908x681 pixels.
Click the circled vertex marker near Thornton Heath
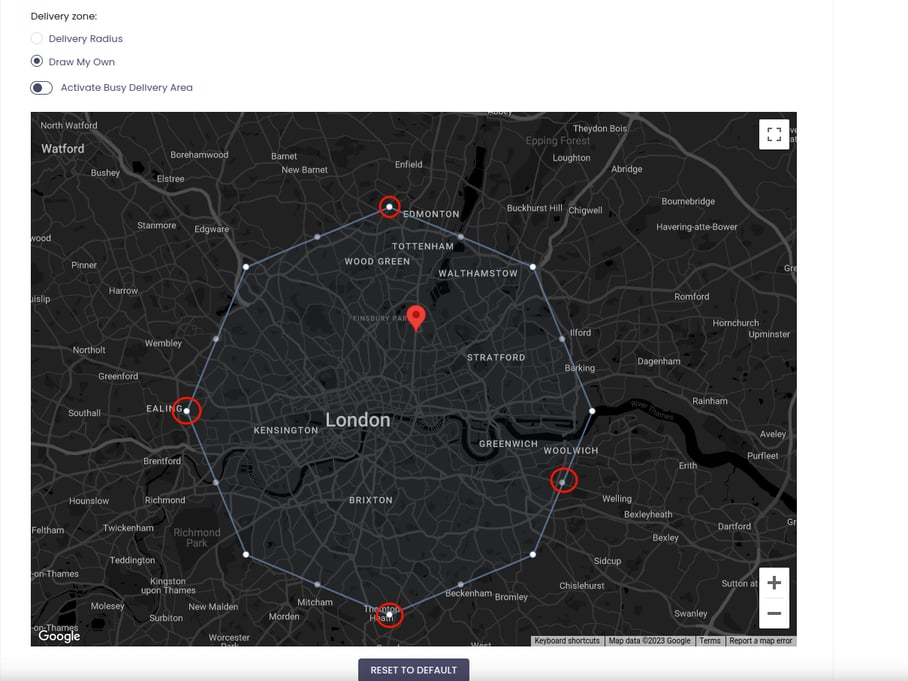[389, 614]
